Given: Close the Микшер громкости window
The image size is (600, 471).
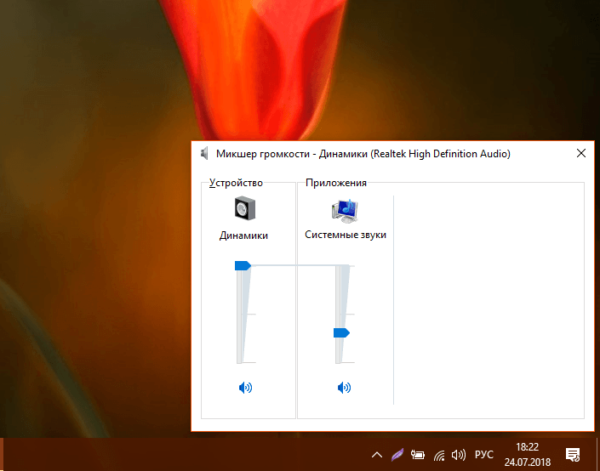Looking at the screenshot, I should [x=581, y=153].
